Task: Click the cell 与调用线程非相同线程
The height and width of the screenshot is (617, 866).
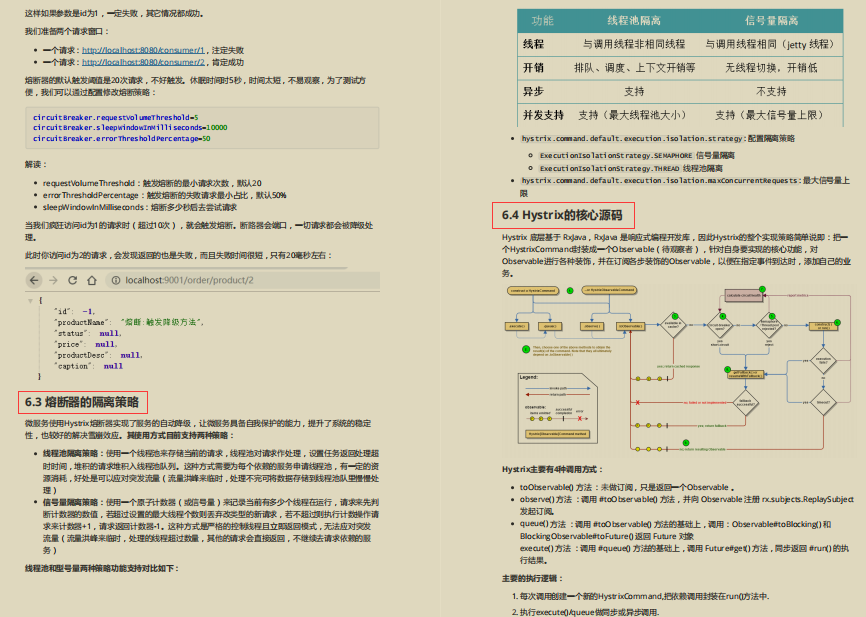Action: coord(634,44)
